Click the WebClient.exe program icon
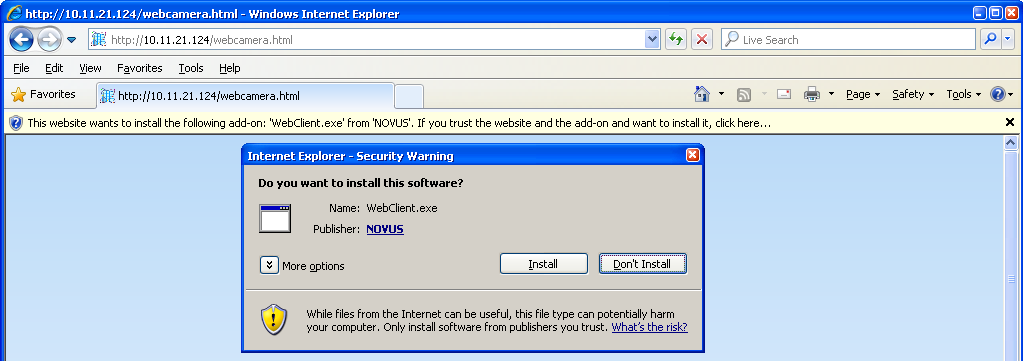Image resolution: width=1023 pixels, height=361 pixels. tap(275, 219)
